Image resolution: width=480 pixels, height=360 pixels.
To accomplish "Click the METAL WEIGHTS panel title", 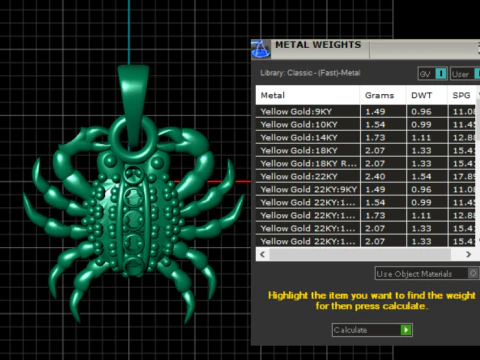I will [x=318, y=45].
